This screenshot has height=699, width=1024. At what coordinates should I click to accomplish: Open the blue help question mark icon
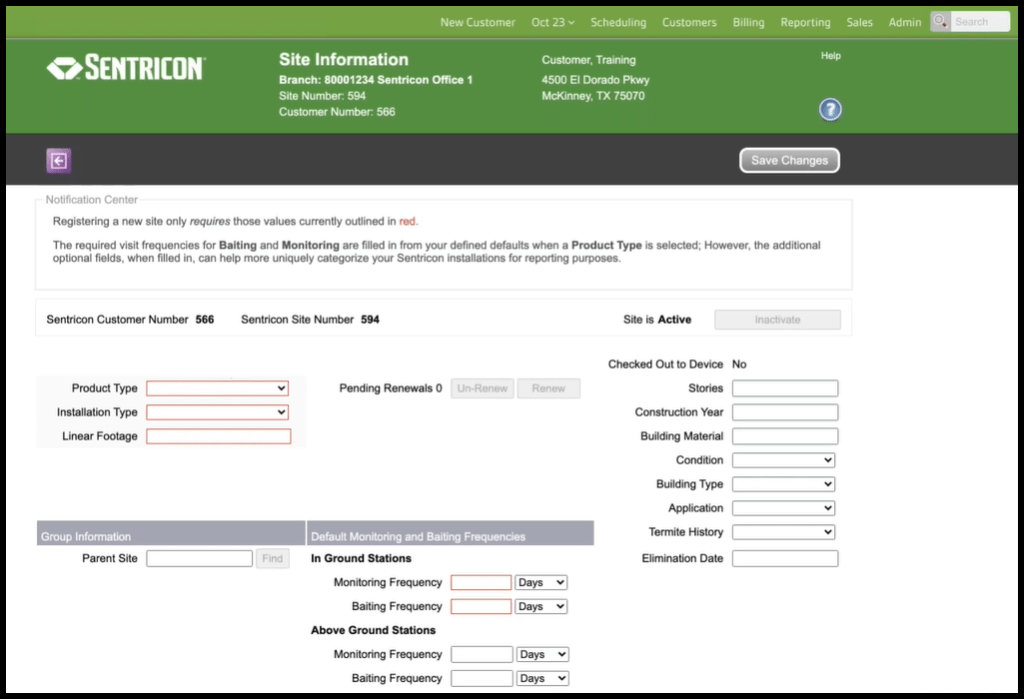pyautogui.click(x=830, y=110)
